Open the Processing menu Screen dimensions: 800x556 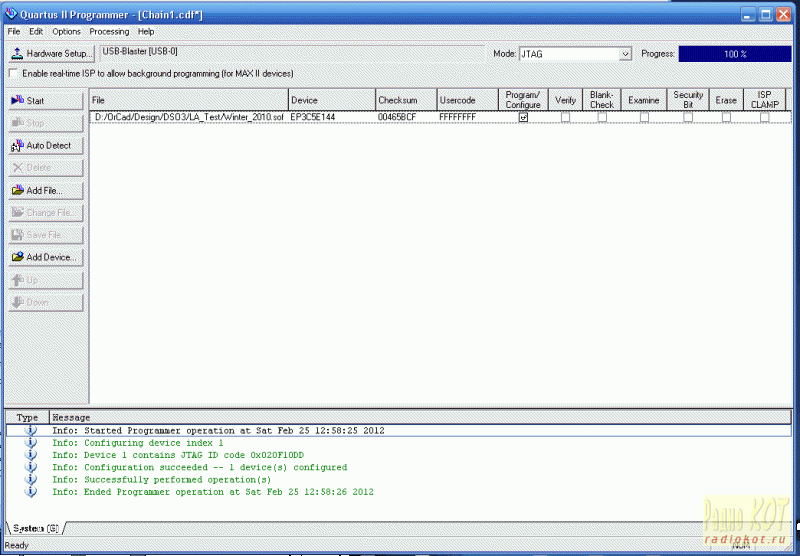(x=109, y=32)
